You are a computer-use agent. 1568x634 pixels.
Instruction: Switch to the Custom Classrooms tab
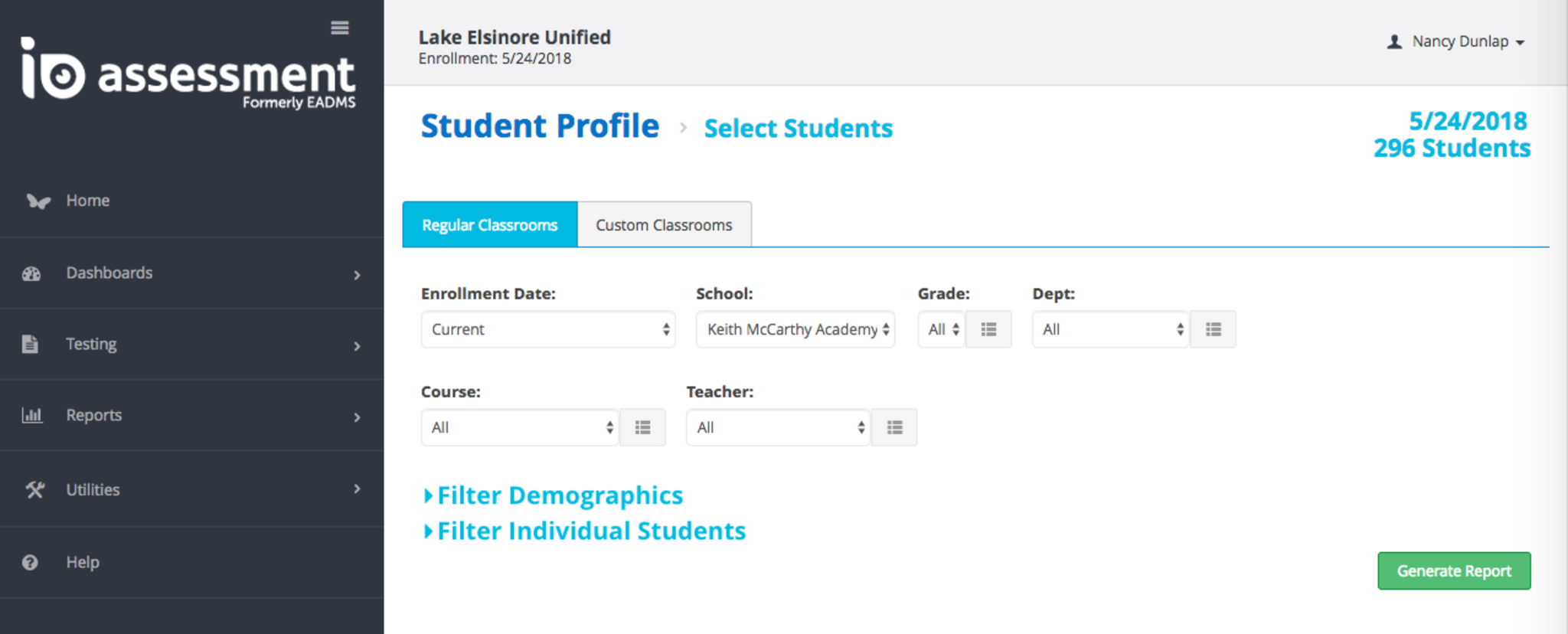point(664,225)
